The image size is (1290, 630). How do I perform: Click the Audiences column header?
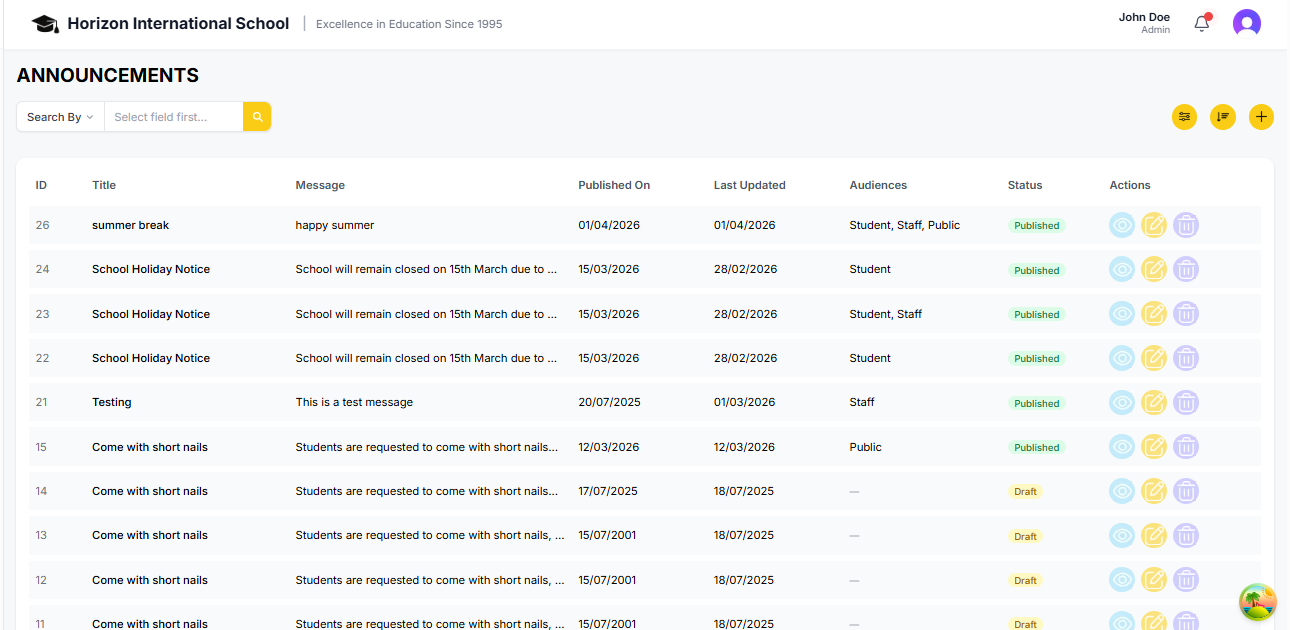pos(878,185)
